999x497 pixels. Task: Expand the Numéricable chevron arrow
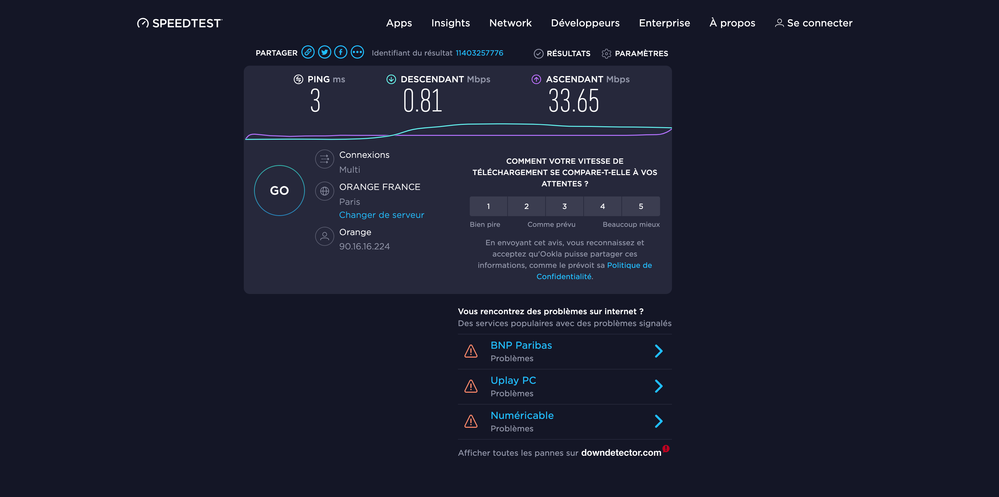click(659, 421)
